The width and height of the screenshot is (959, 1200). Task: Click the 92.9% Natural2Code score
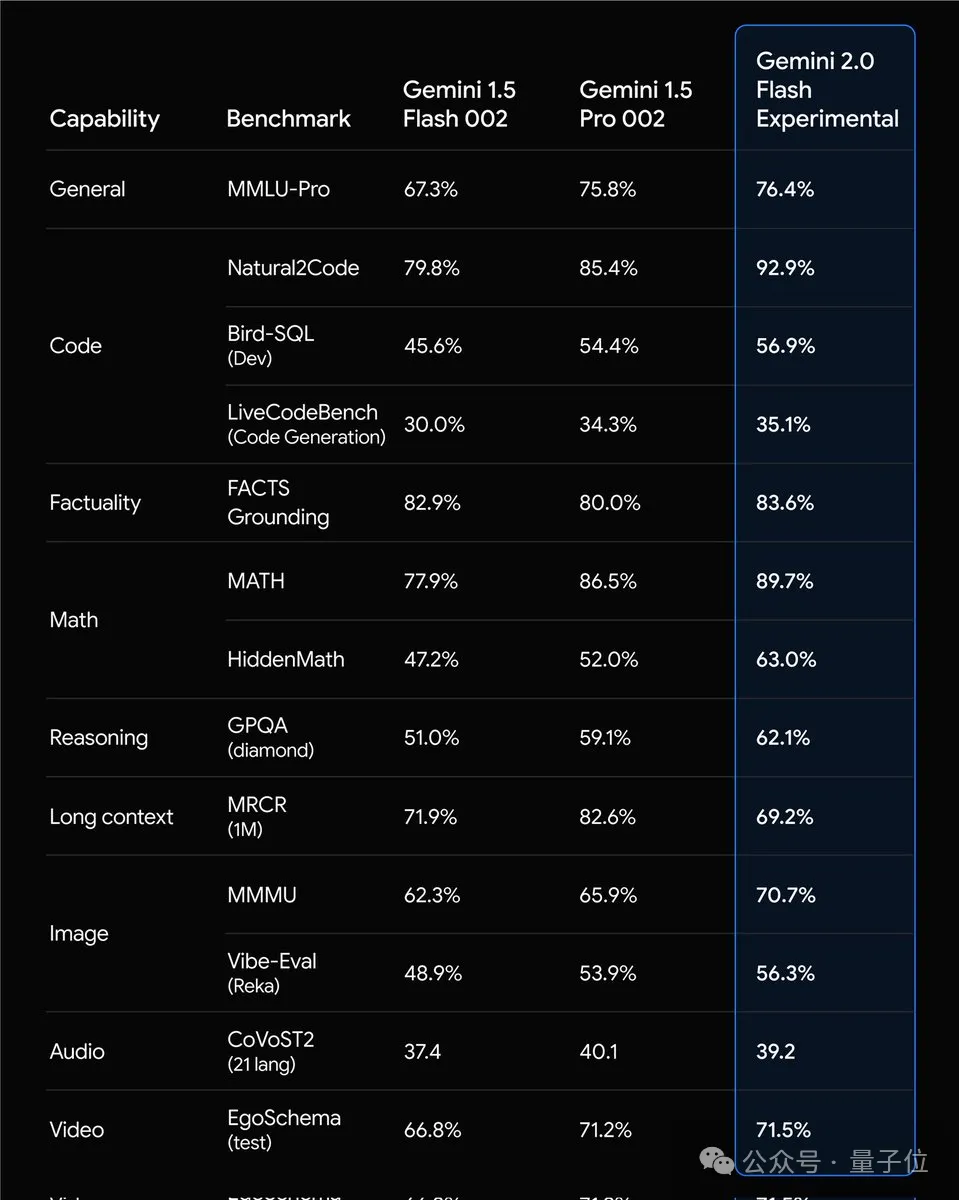pyautogui.click(x=785, y=268)
